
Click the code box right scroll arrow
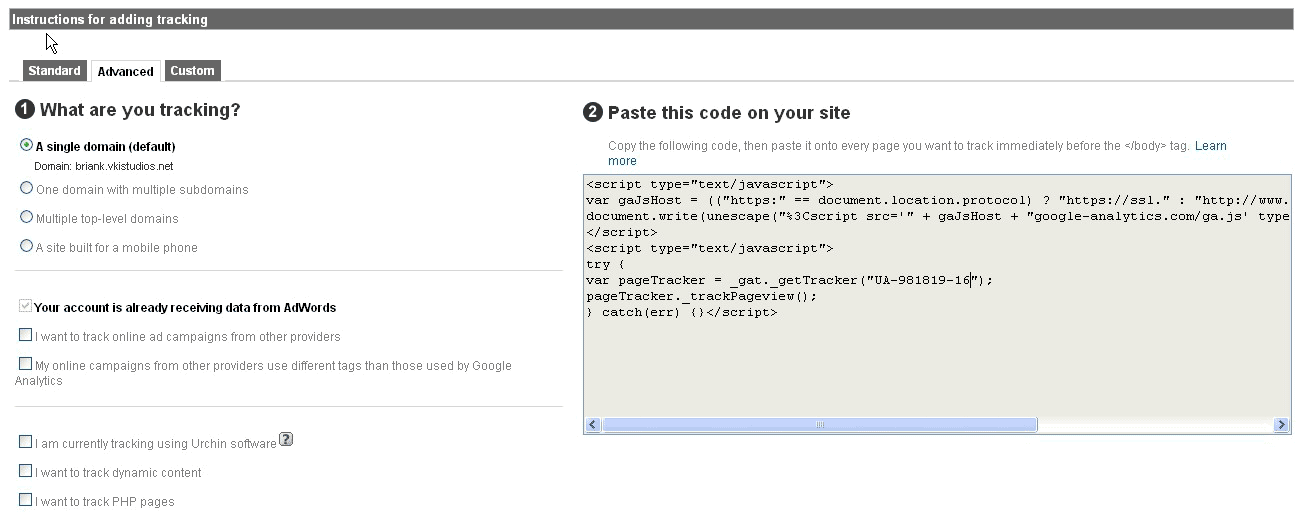pos(1281,425)
